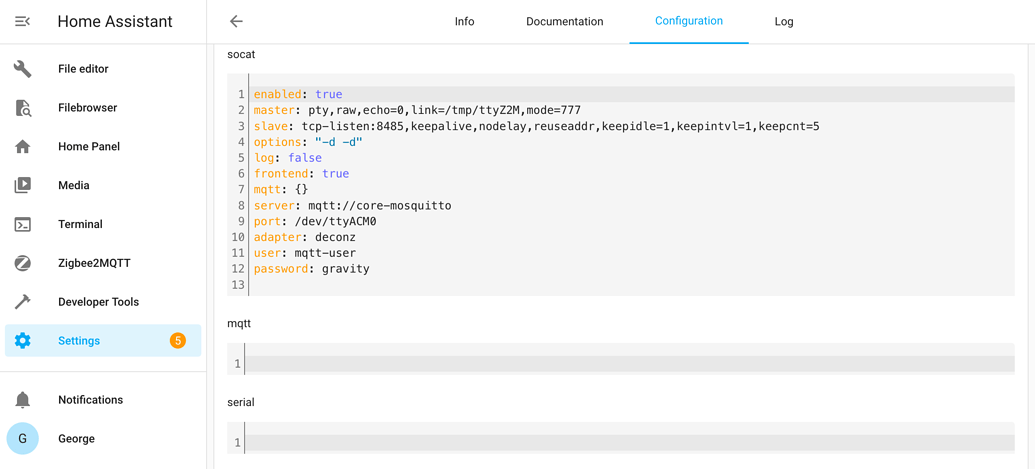Place cursor on line 13 of socat editor
This screenshot has width=1035, height=469.
point(630,285)
